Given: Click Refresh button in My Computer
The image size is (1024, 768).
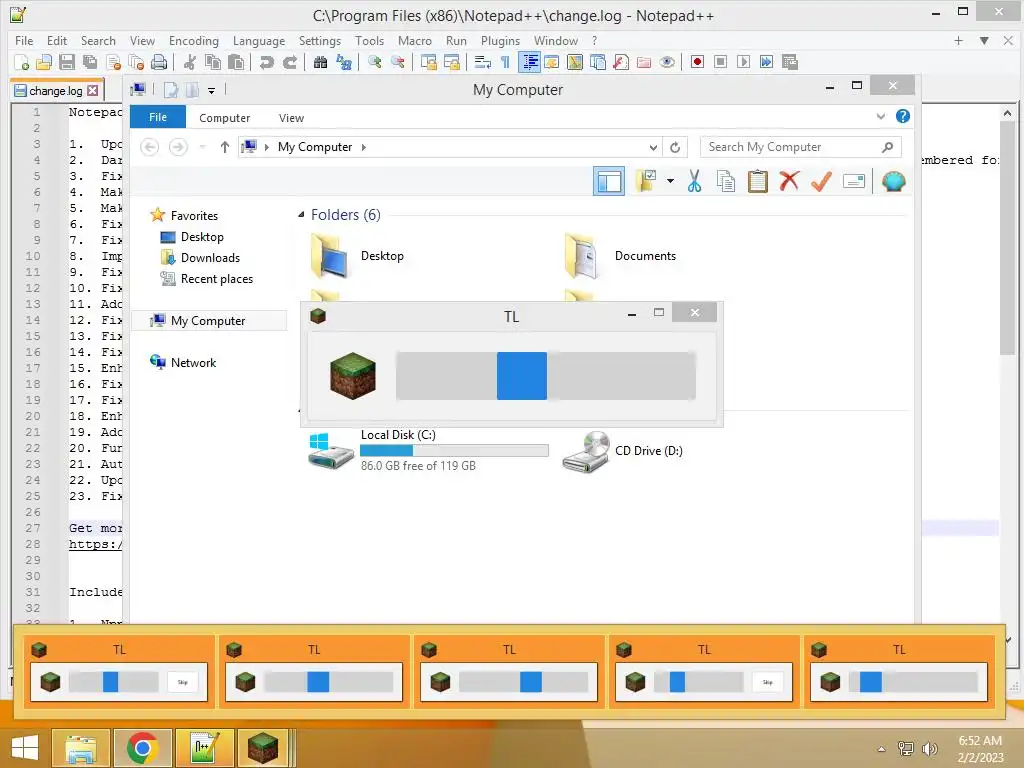Looking at the screenshot, I should click(x=675, y=148).
